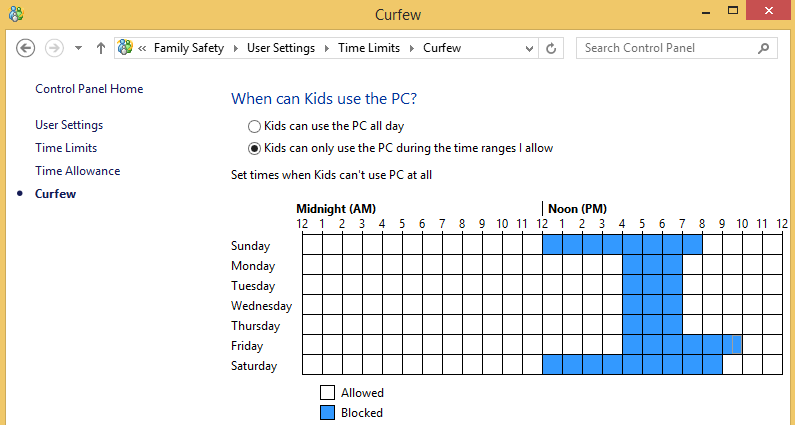The height and width of the screenshot is (425, 795).
Task: Click User Settings breadcrumb in address bar
Action: pyautogui.click(x=281, y=48)
